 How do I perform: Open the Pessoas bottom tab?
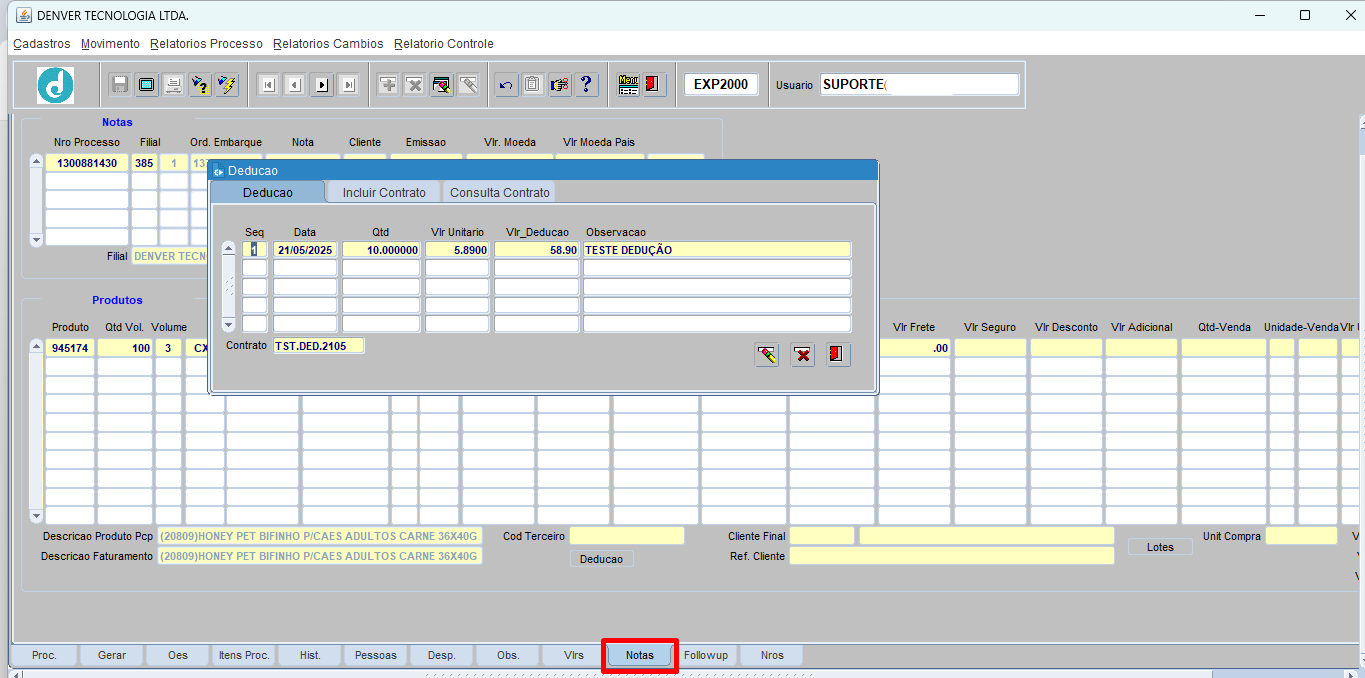[x=376, y=655]
